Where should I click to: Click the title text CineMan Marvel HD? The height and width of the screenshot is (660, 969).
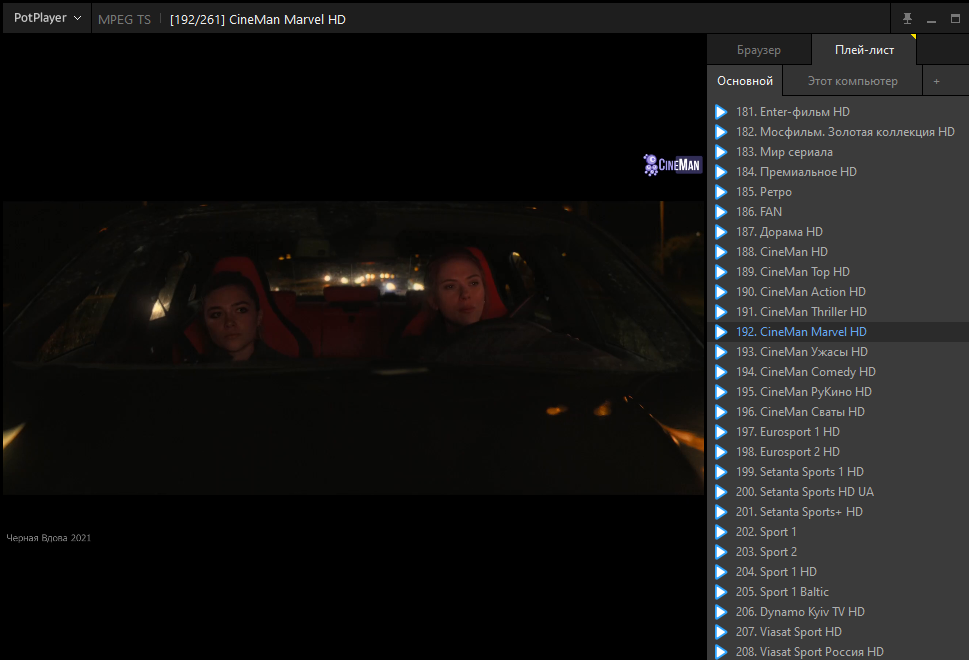(287, 20)
